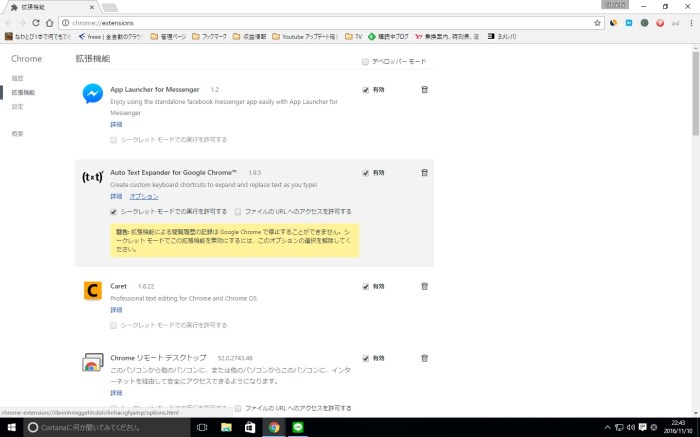Click the red circle extension icon in toolbar
Screen dimensions: 700x437
coord(660,23)
